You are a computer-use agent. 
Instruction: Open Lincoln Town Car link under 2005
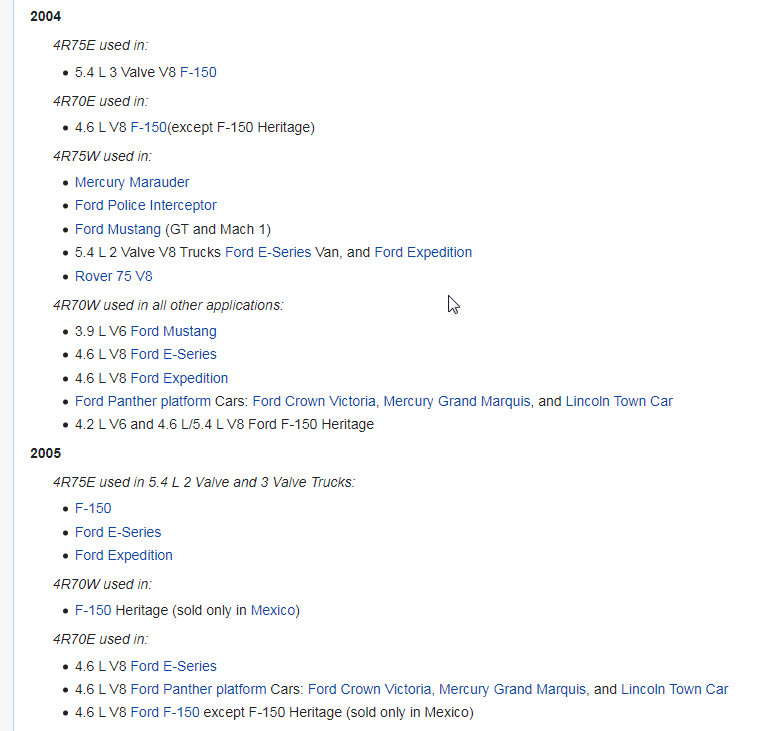click(x=674, y=689)
